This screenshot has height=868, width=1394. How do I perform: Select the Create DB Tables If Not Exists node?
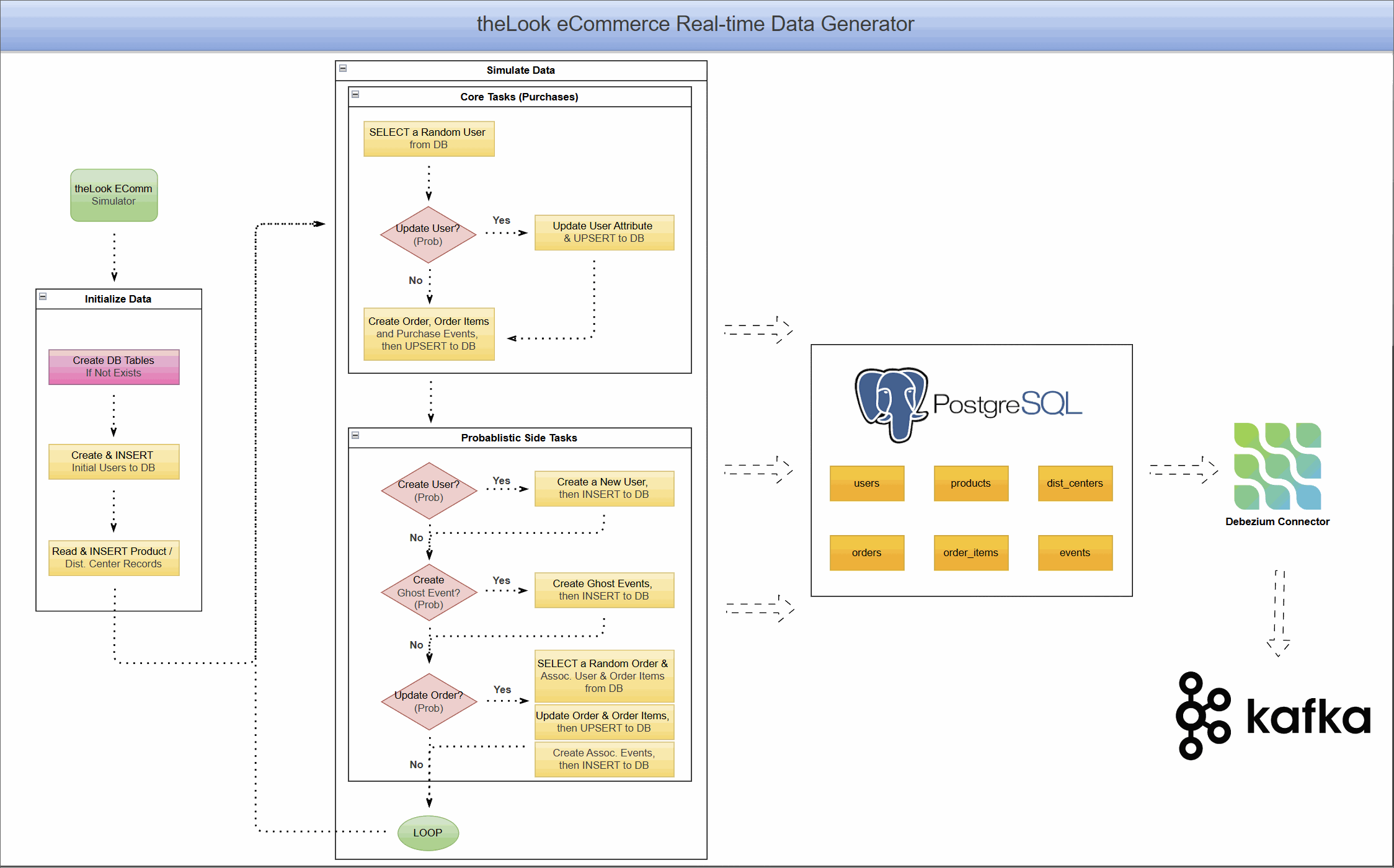click(x=113, y=366)
